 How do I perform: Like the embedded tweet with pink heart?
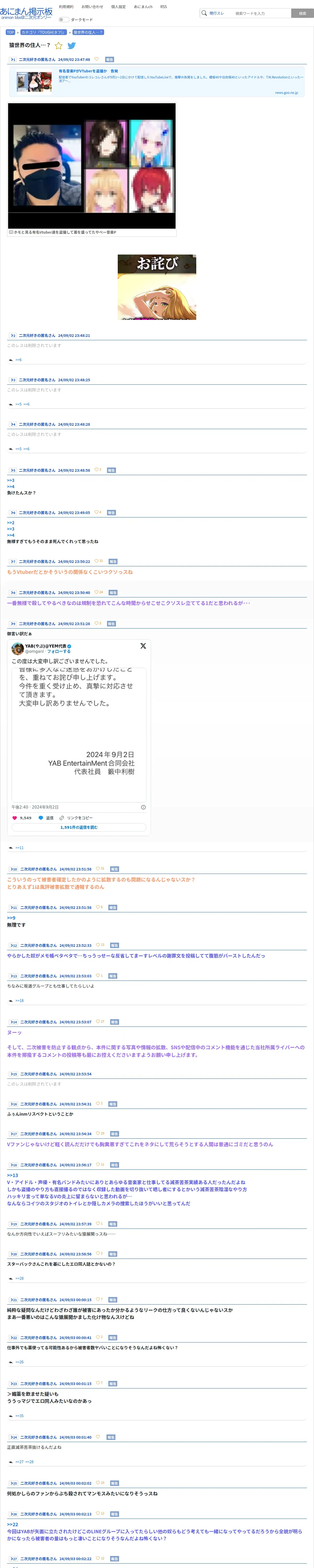pos(15,818)
